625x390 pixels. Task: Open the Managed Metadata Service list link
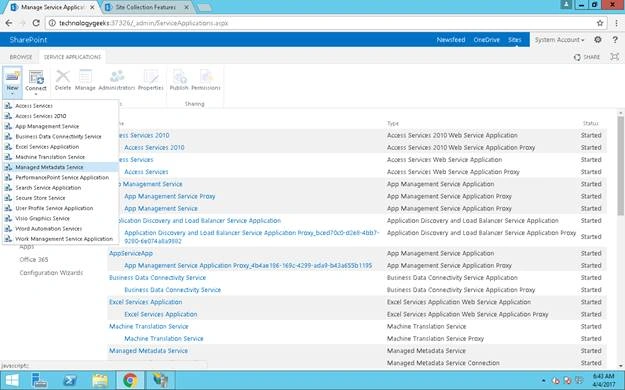(x=148, y=351)
